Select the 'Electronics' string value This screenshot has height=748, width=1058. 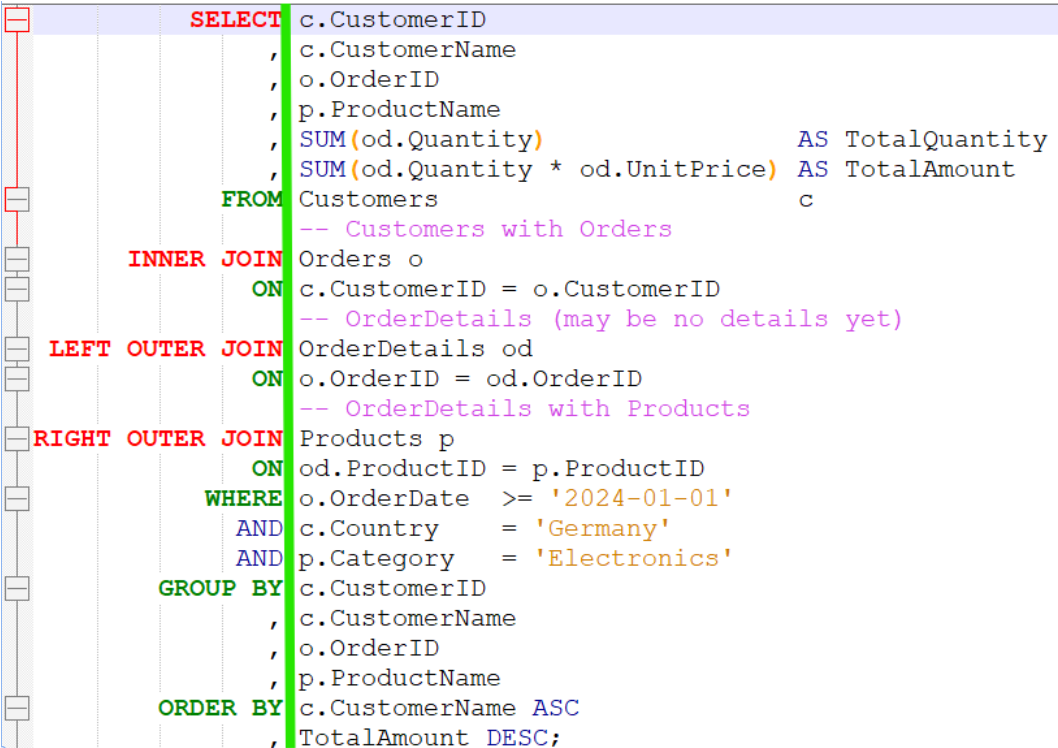coord(640,558)
